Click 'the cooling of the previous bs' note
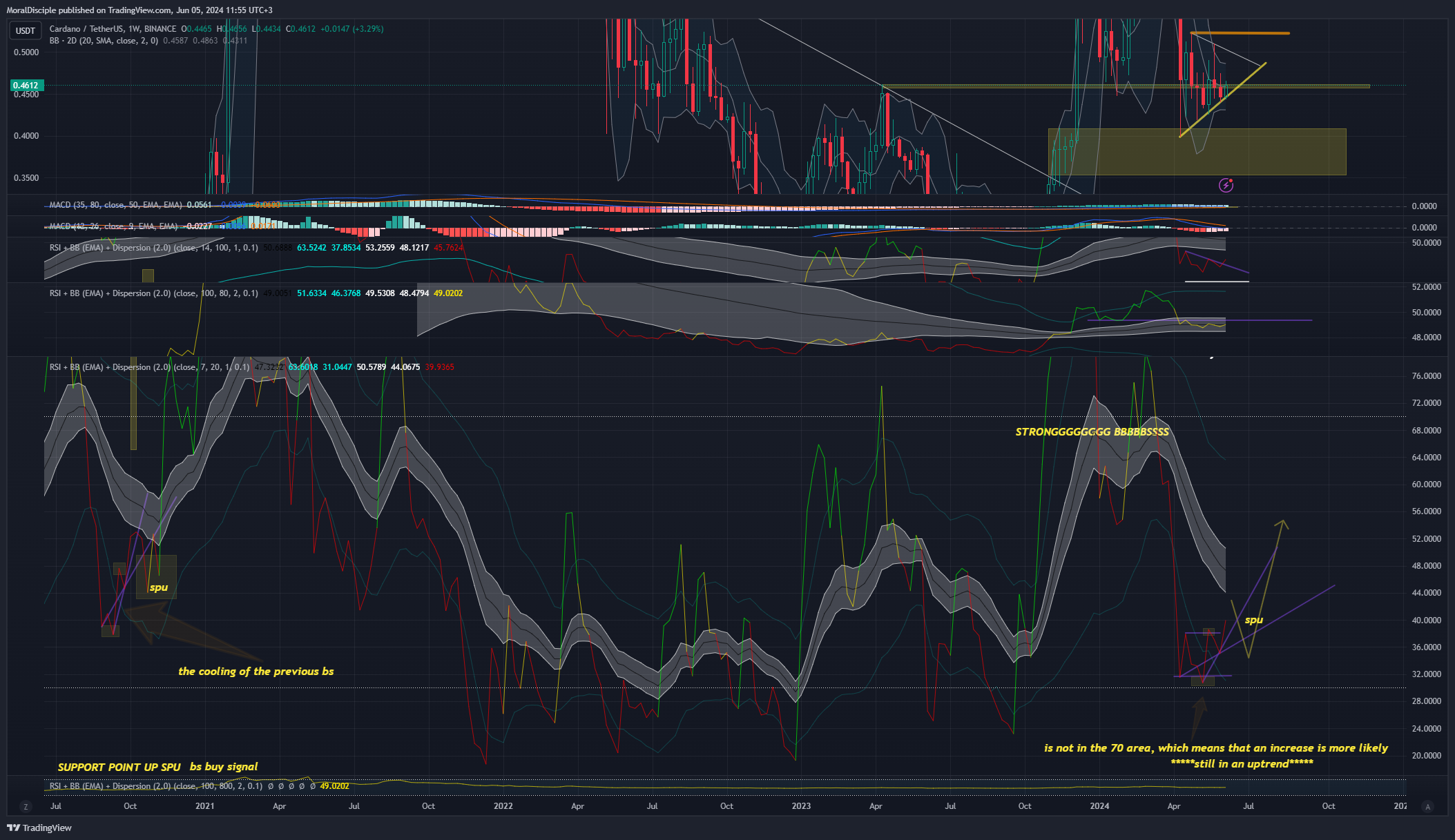The image size is (1455, 840). [x=256, y=672]
